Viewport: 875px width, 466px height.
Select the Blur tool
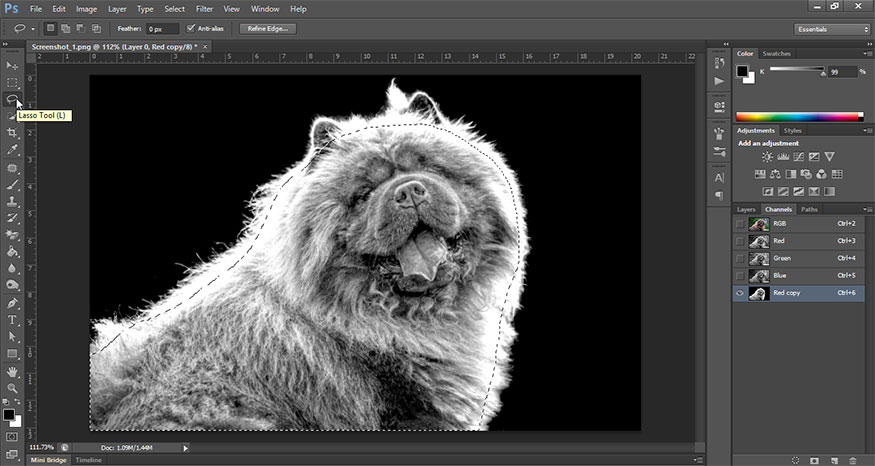click(12, 268)
